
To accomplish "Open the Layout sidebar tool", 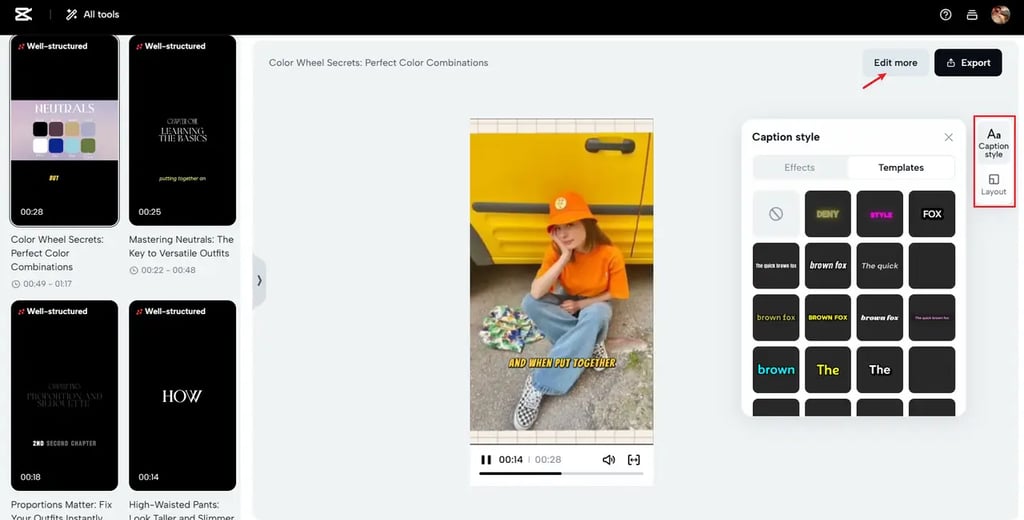I will pyautogui.click(x=993, y=185).
